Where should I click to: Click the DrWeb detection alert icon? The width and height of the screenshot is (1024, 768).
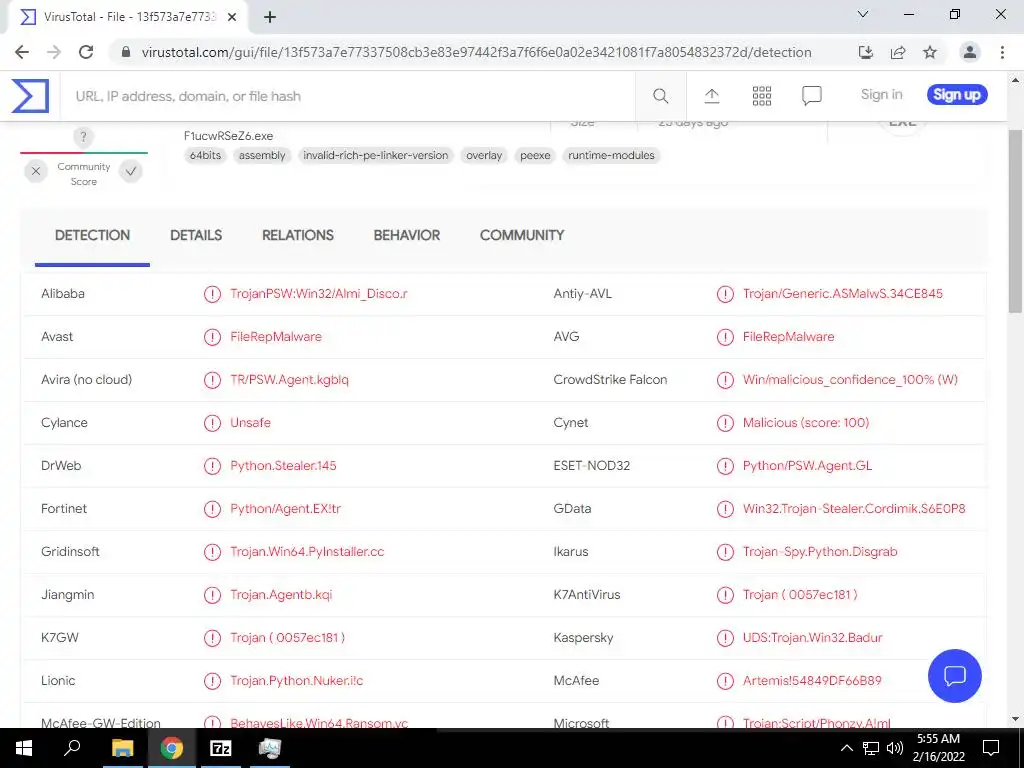pyautogui.click(x=212, y=466)
